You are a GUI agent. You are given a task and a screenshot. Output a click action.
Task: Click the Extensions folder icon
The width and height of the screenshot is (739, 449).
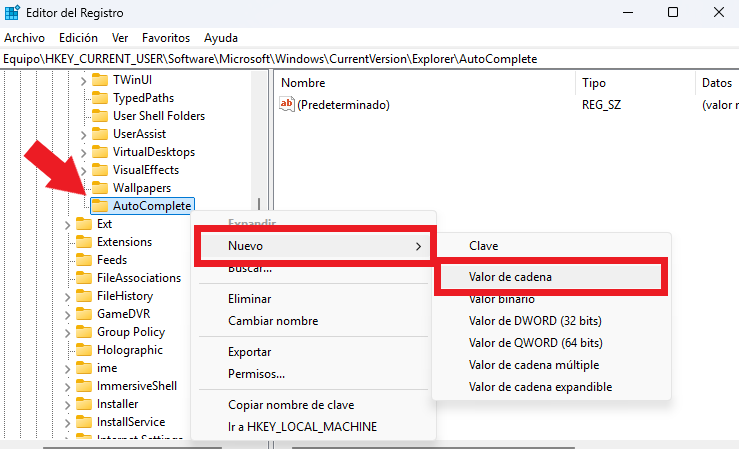(x=83, y=242)
